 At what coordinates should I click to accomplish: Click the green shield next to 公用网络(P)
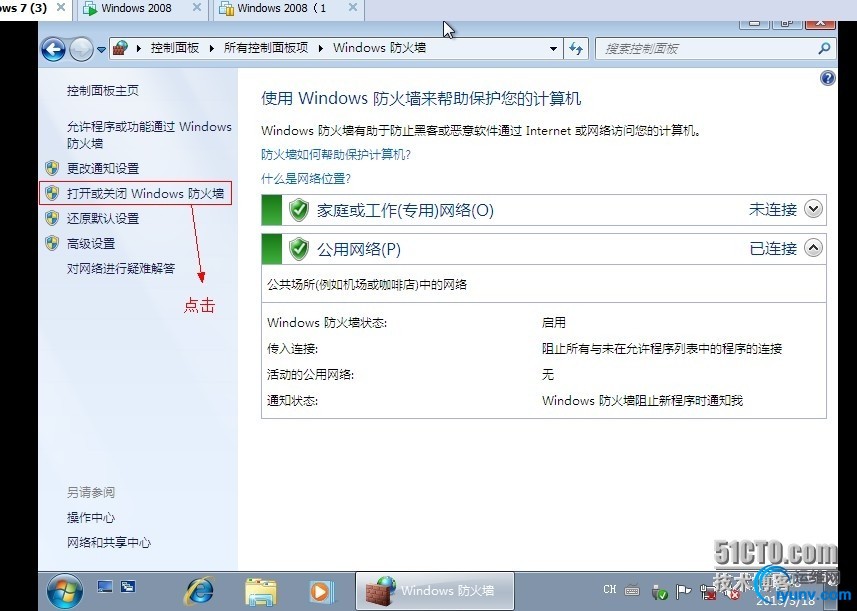coord(299,249)
